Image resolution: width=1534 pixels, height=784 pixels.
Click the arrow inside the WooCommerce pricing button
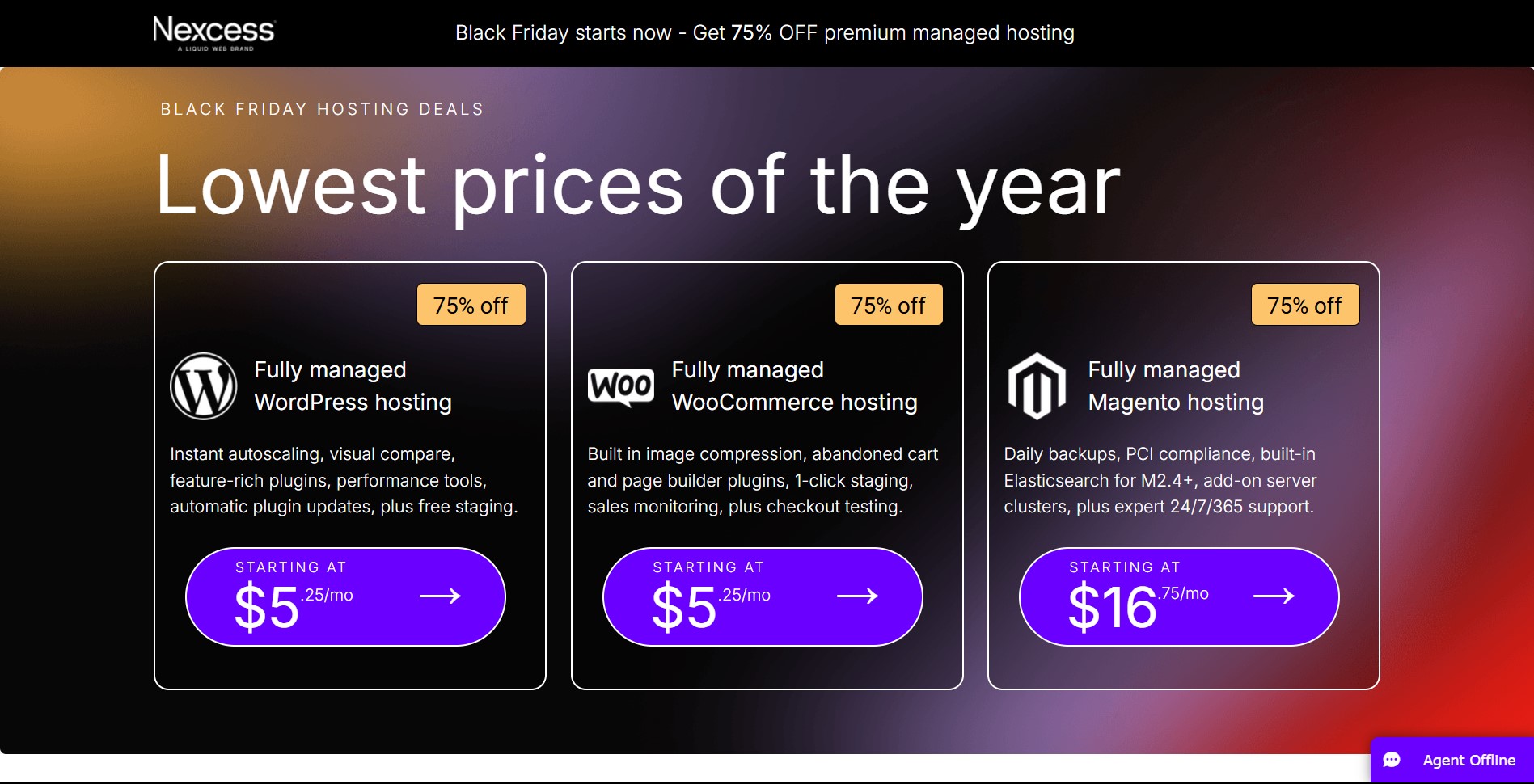tap(857, 596)
